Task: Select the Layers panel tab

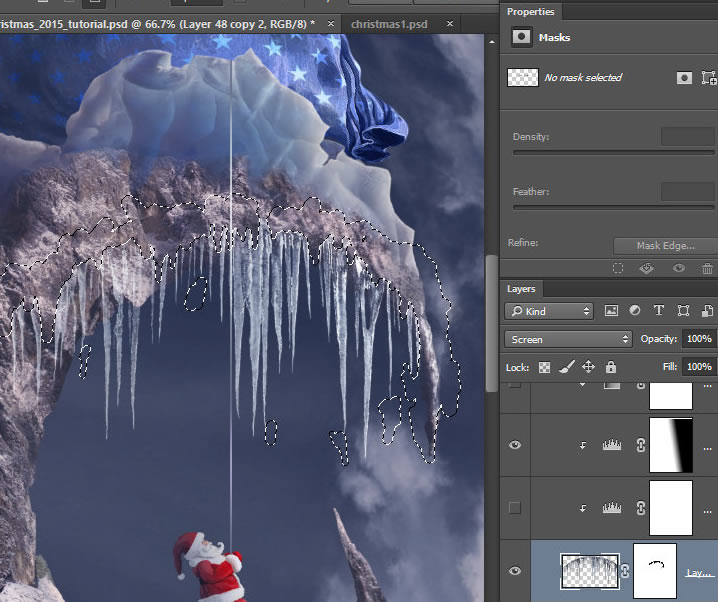Action: click(521, 288)
